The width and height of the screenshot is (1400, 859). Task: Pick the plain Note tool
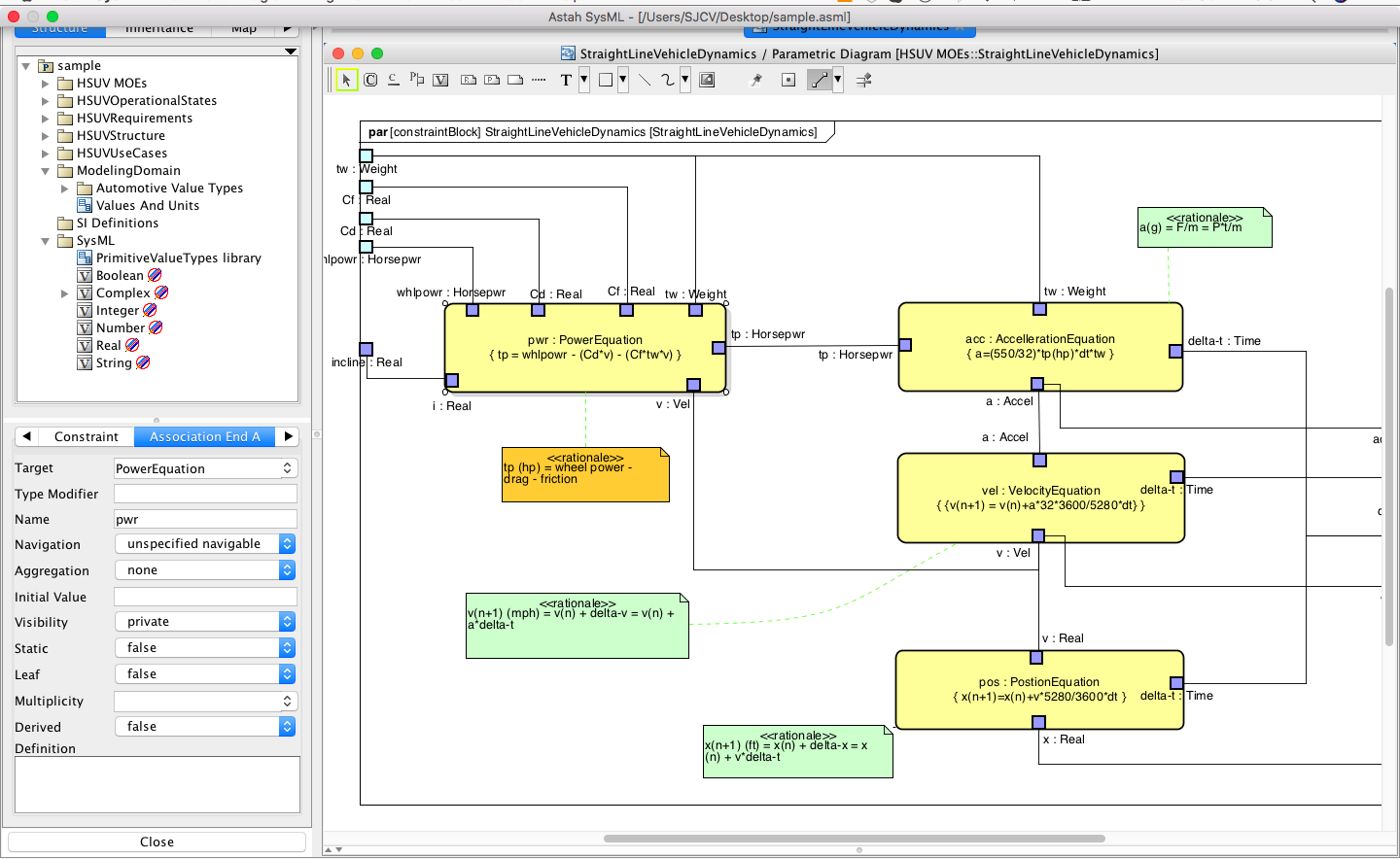(515, 80)
